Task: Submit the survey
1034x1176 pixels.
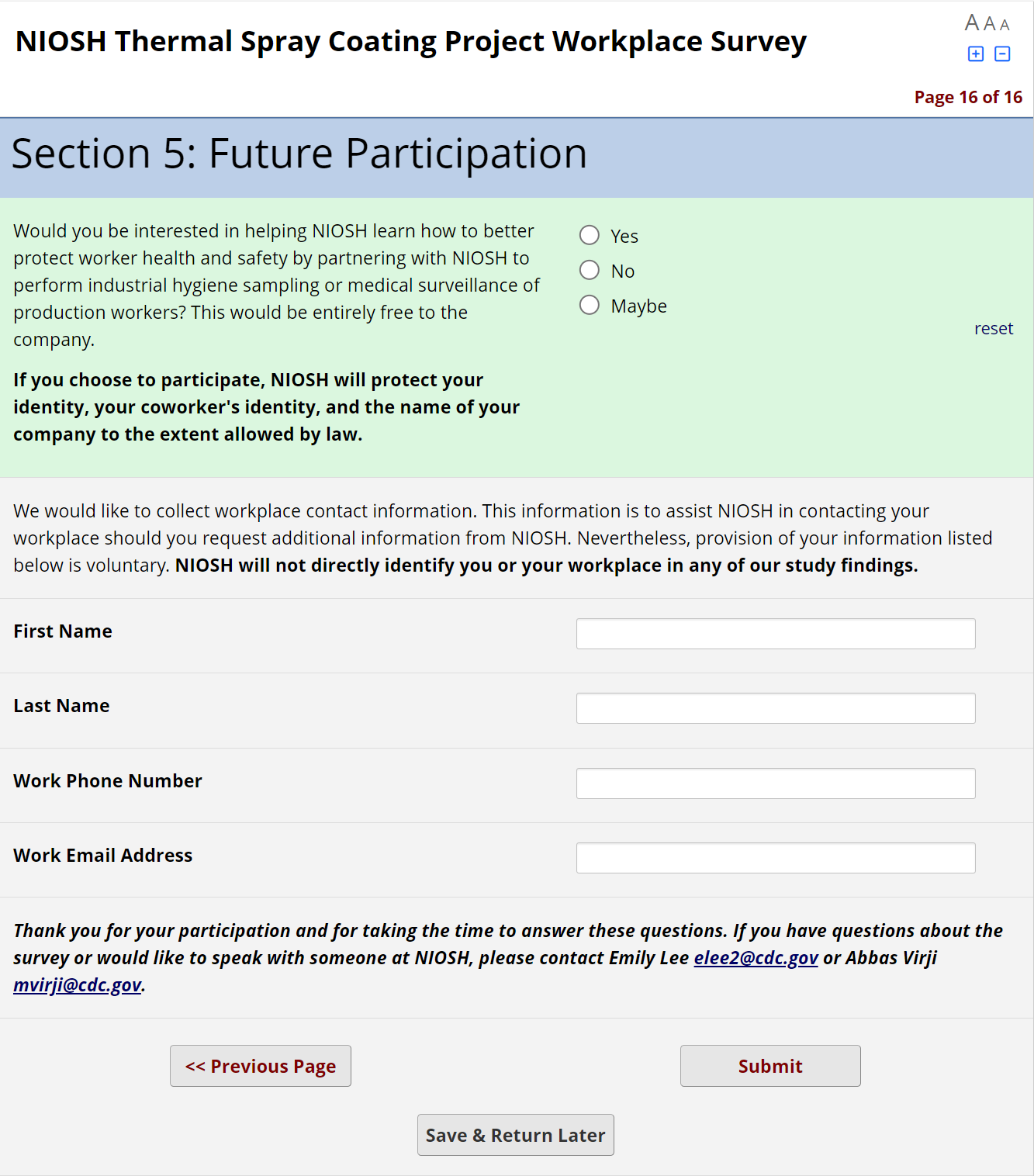Action: click(770, 1066)
